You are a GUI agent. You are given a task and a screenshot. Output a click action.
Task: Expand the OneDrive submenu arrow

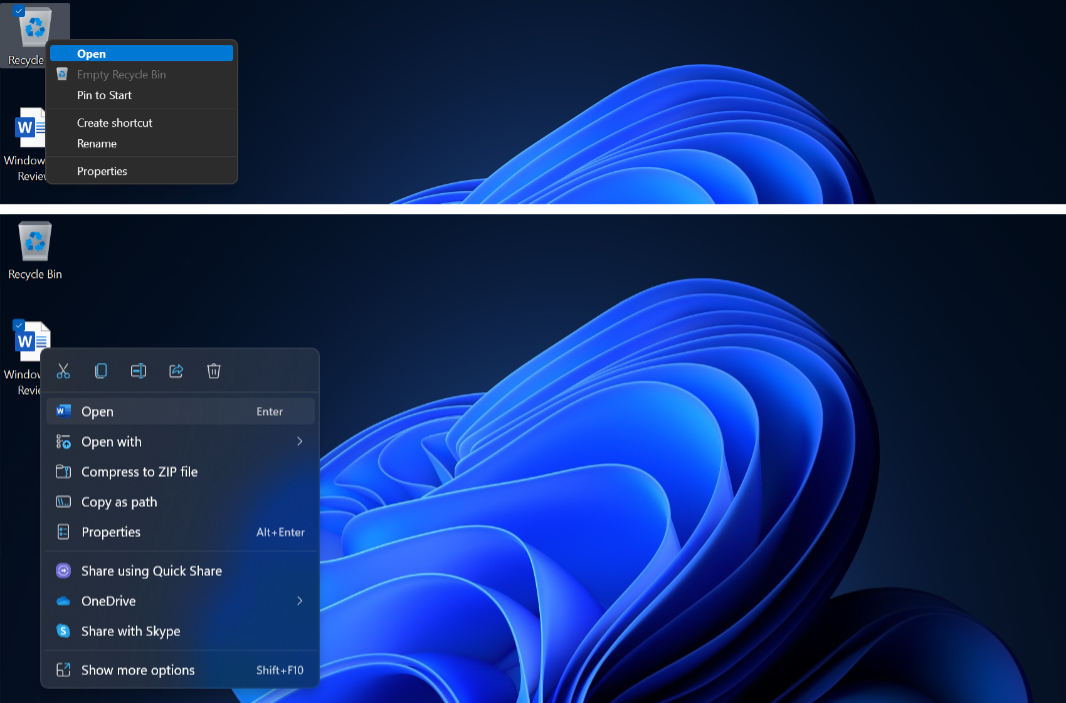(x=300, y=600)
